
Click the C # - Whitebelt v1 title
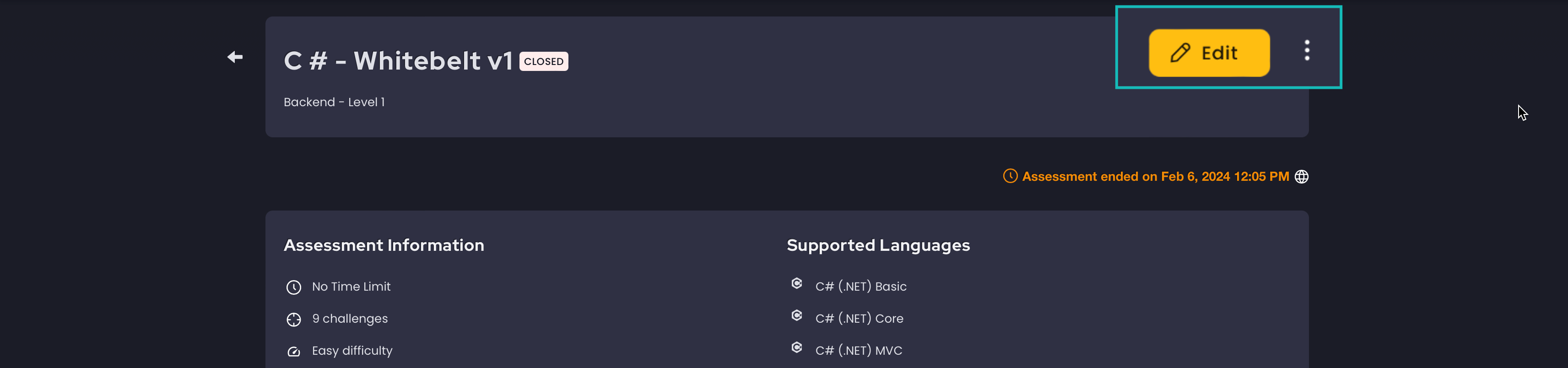[398, 61]
